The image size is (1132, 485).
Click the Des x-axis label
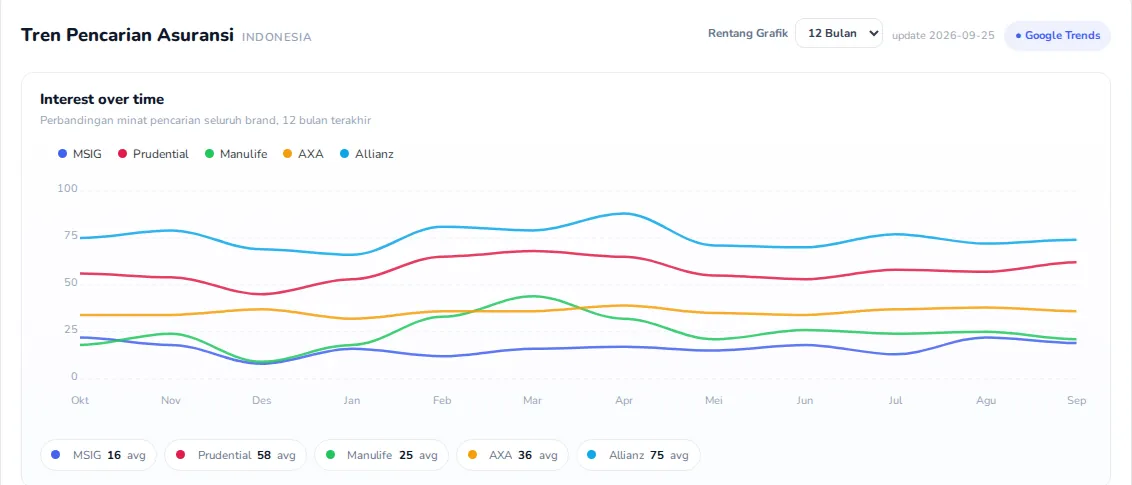(261, 401)
